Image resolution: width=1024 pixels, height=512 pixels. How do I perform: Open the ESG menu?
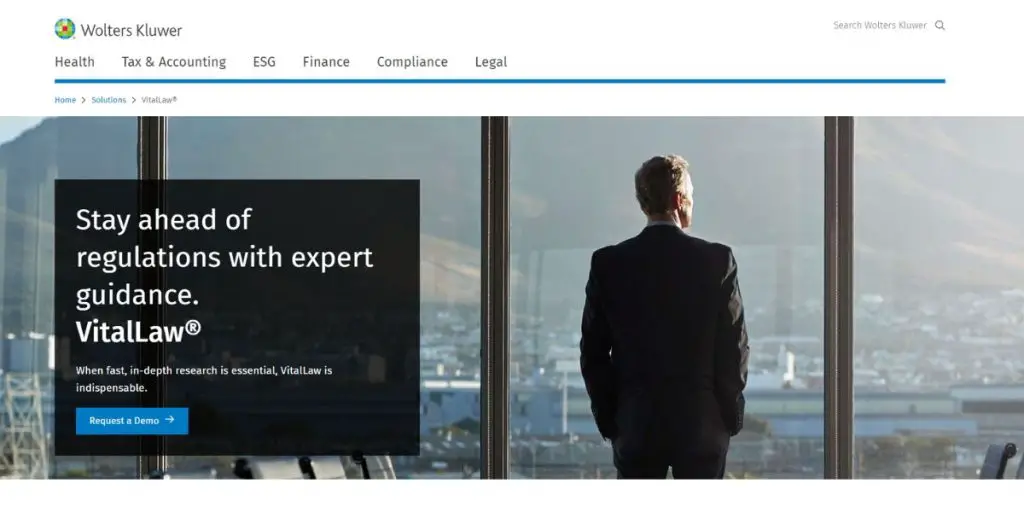click(264, 62)
